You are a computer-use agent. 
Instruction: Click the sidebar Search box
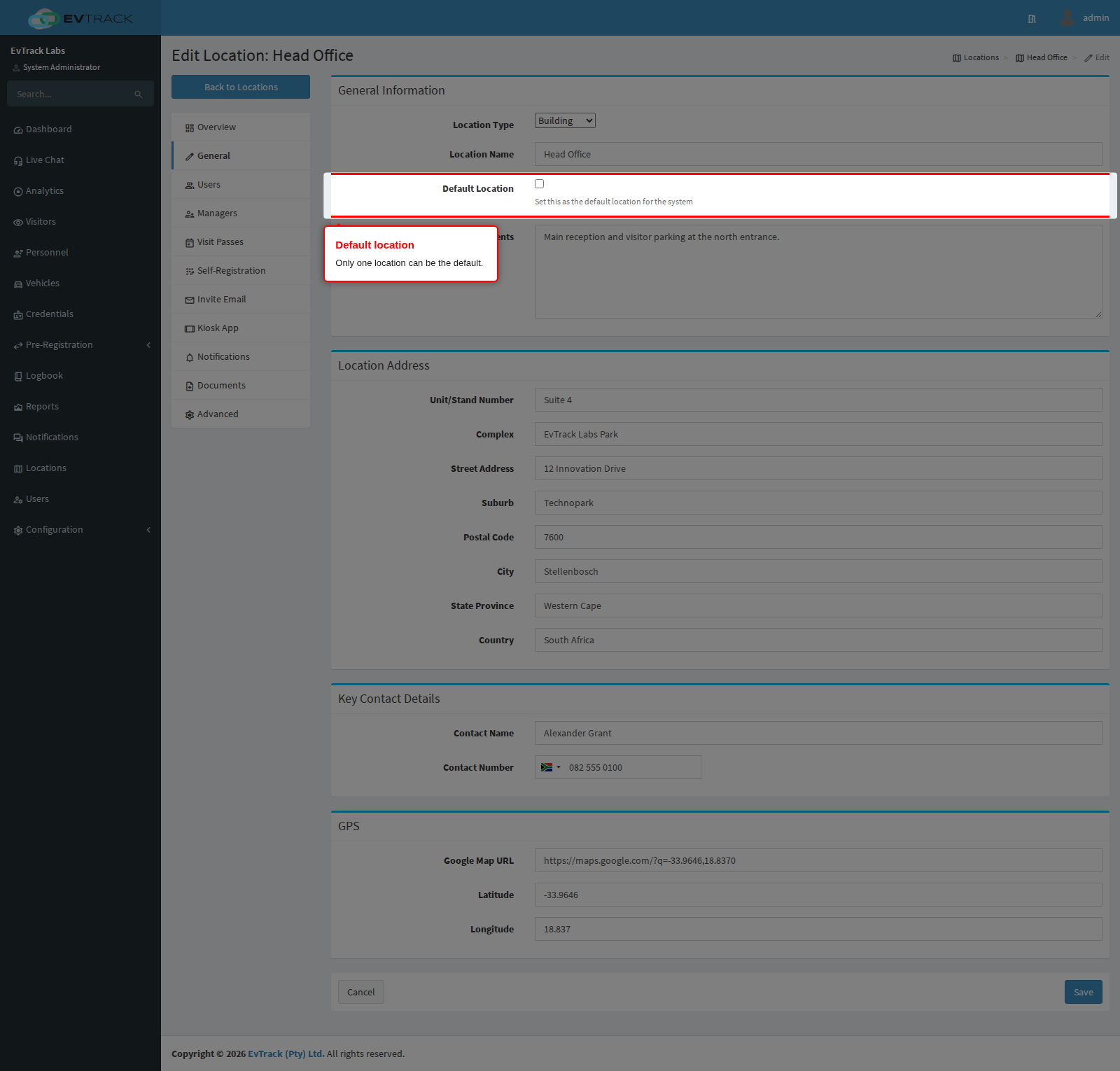pyautogui.click(x=80, y=94)
